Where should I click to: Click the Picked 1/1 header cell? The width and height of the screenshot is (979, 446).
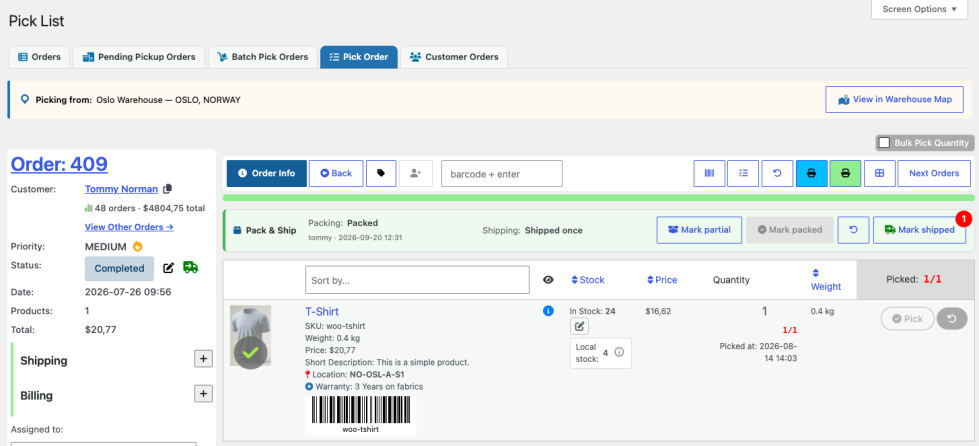point(914,279)
